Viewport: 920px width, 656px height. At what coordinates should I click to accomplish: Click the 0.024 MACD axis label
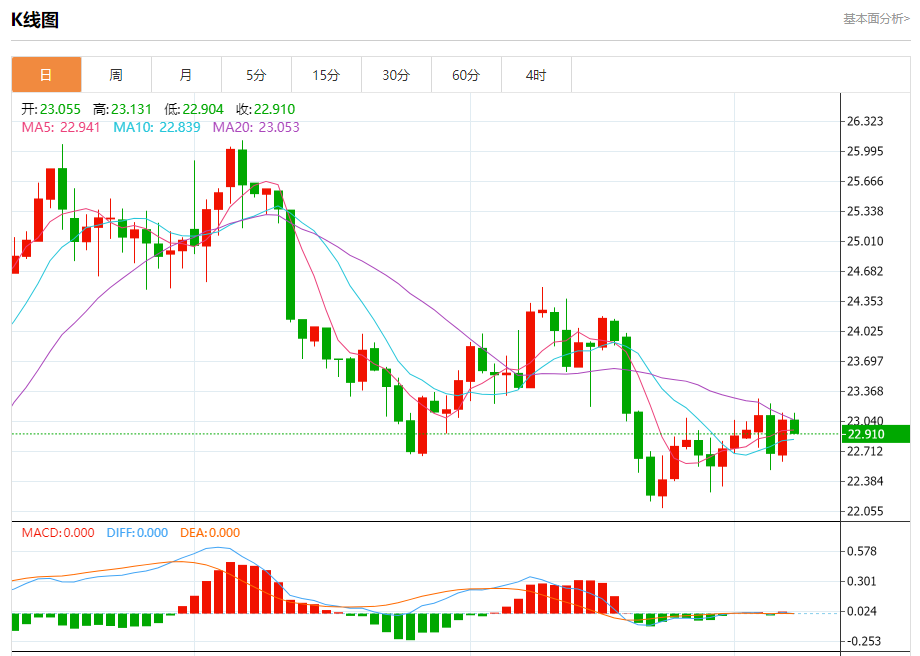[x=861, y=611]
